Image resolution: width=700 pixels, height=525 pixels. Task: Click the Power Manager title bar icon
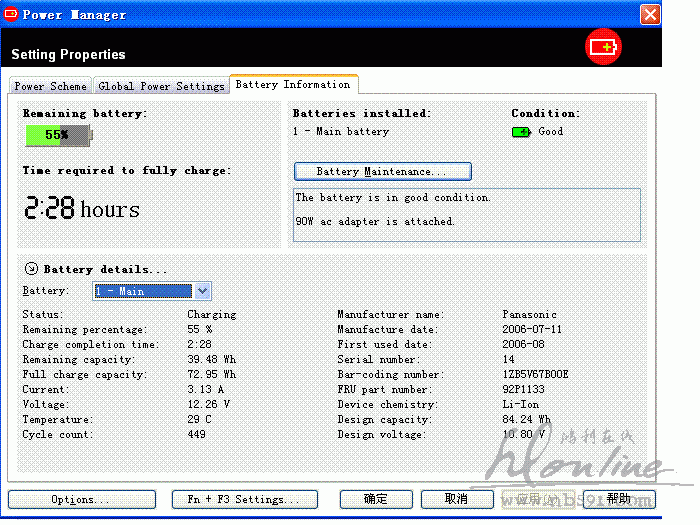coord(13,14)
